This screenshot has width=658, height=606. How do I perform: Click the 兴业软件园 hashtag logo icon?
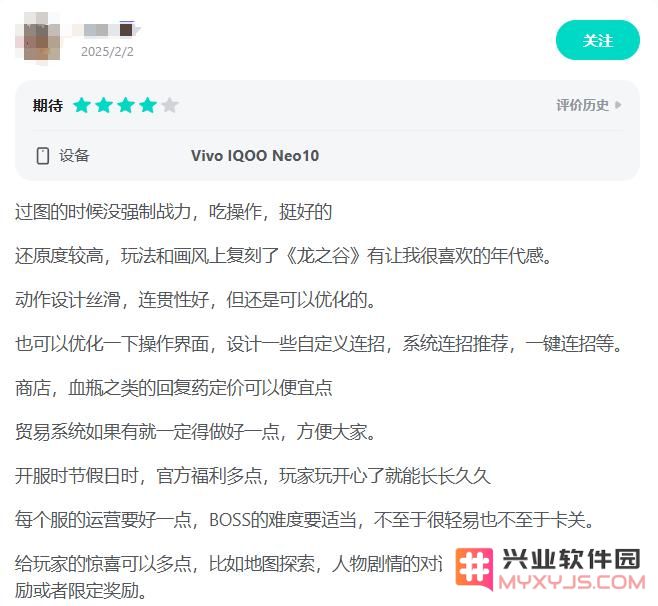pyautogui.click(x=474, y=569)
